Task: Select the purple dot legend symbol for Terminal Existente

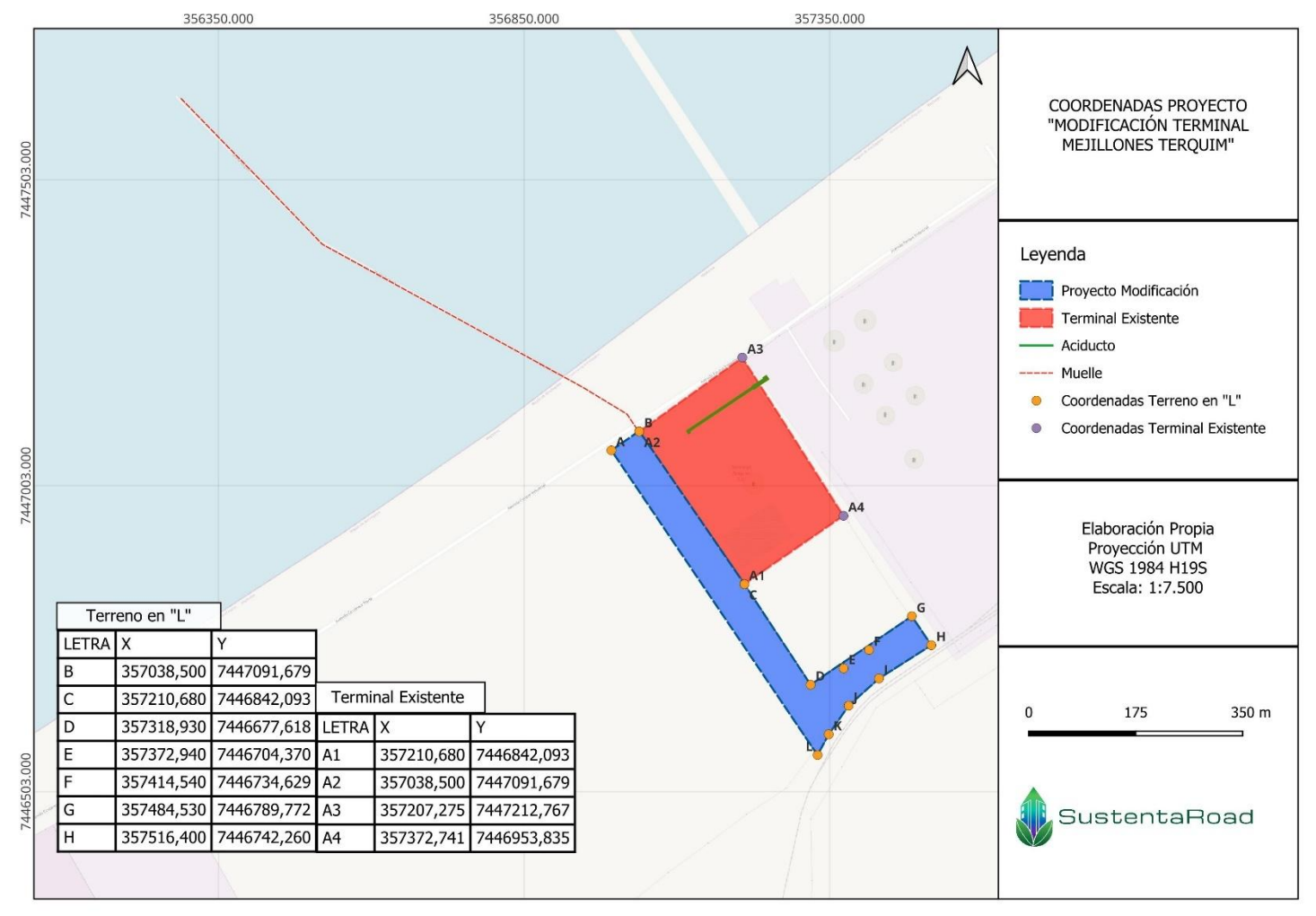Action: click(x=1036, y=428)
